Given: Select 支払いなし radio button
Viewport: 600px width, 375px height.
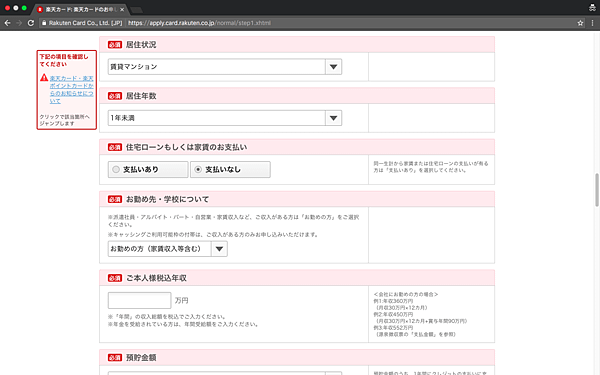Looking at the screenshot, I should [x=230, y=170].
